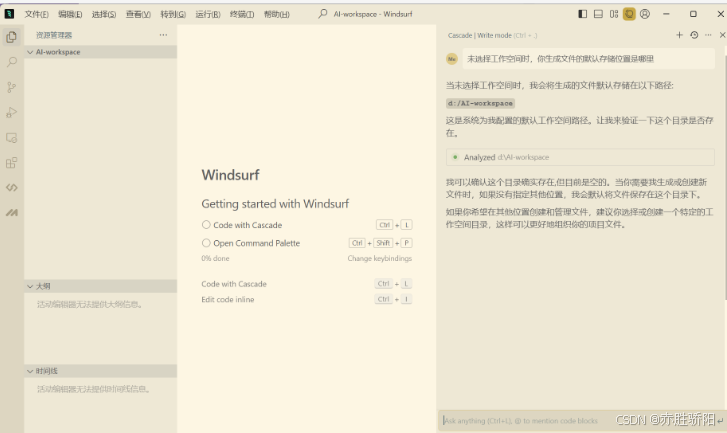Open the 帮助(H) menu
This screenshot has width=727, height=433.
pos(277,14)
